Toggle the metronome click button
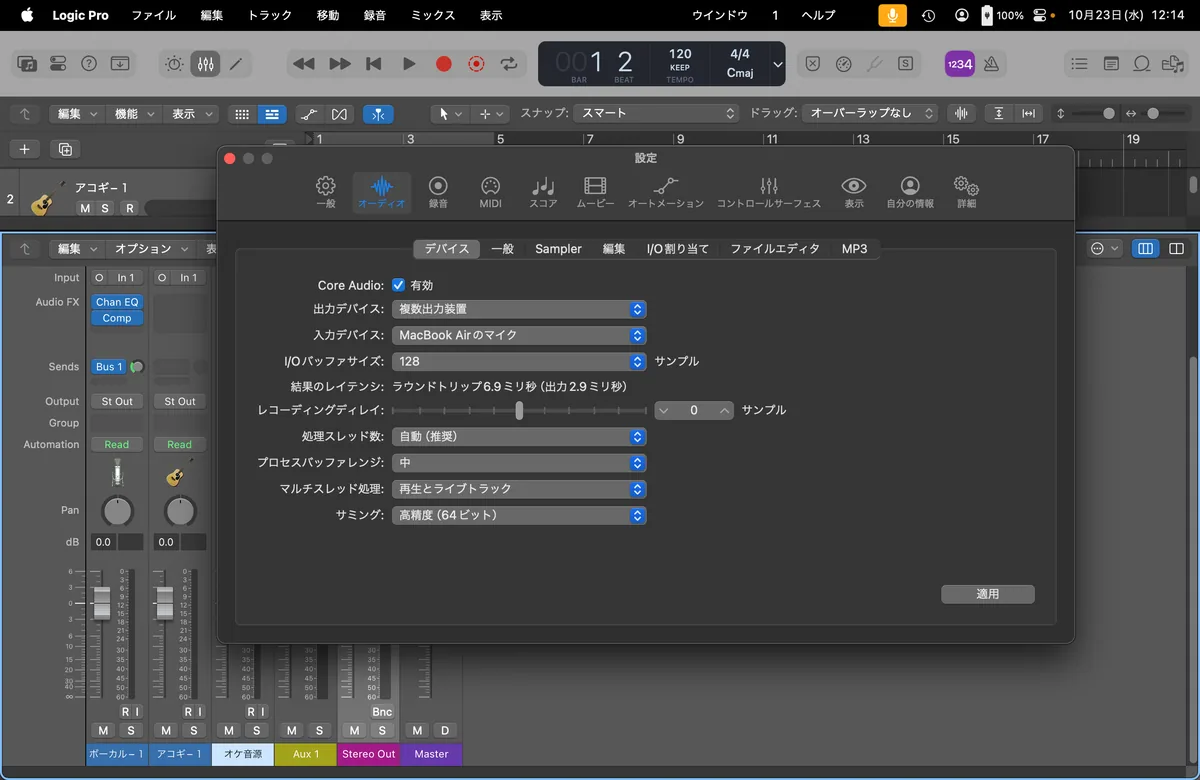The width and height of the screenshot is (1200, 780). point(991,63)
